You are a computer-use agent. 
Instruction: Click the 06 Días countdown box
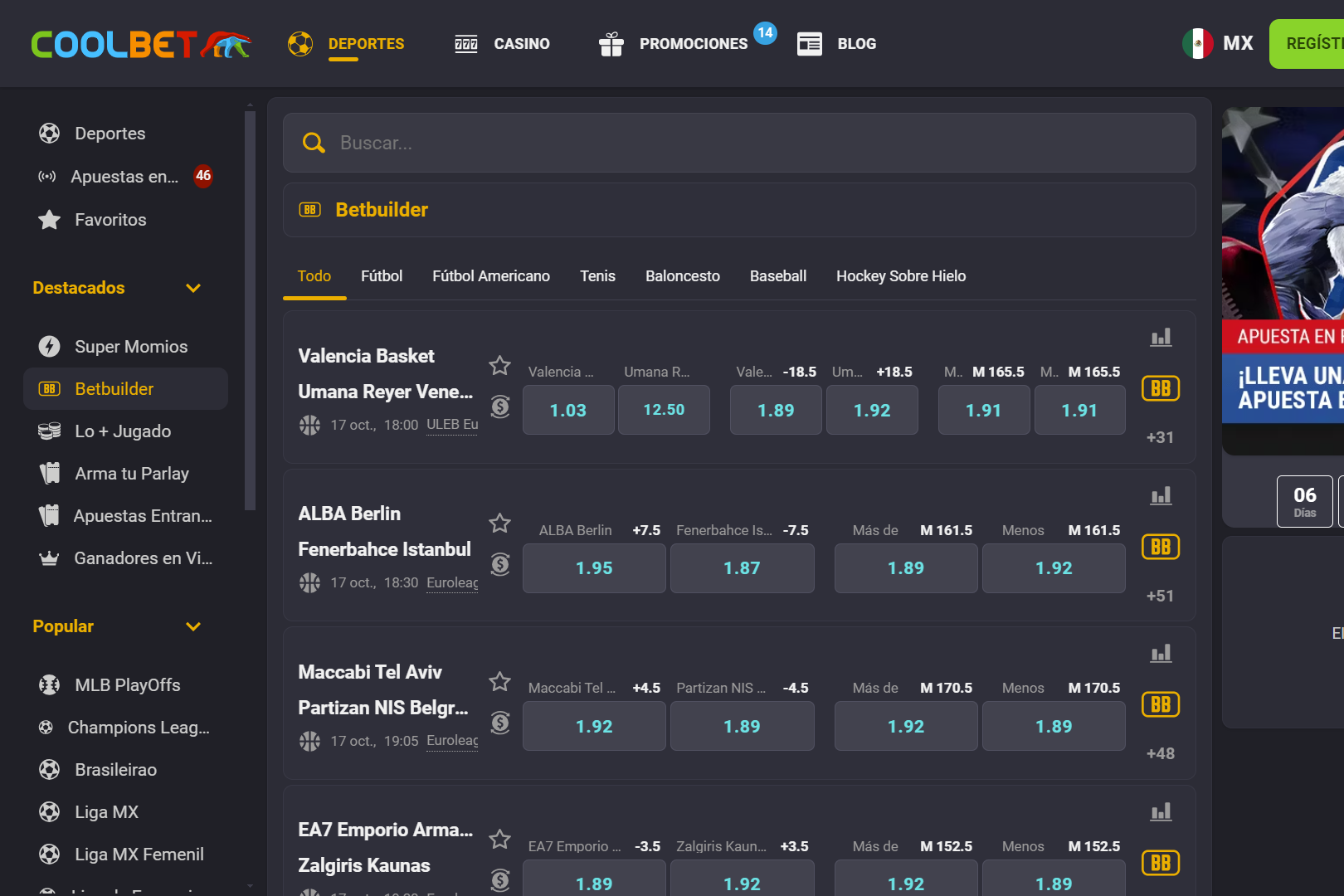point(1305,501)
